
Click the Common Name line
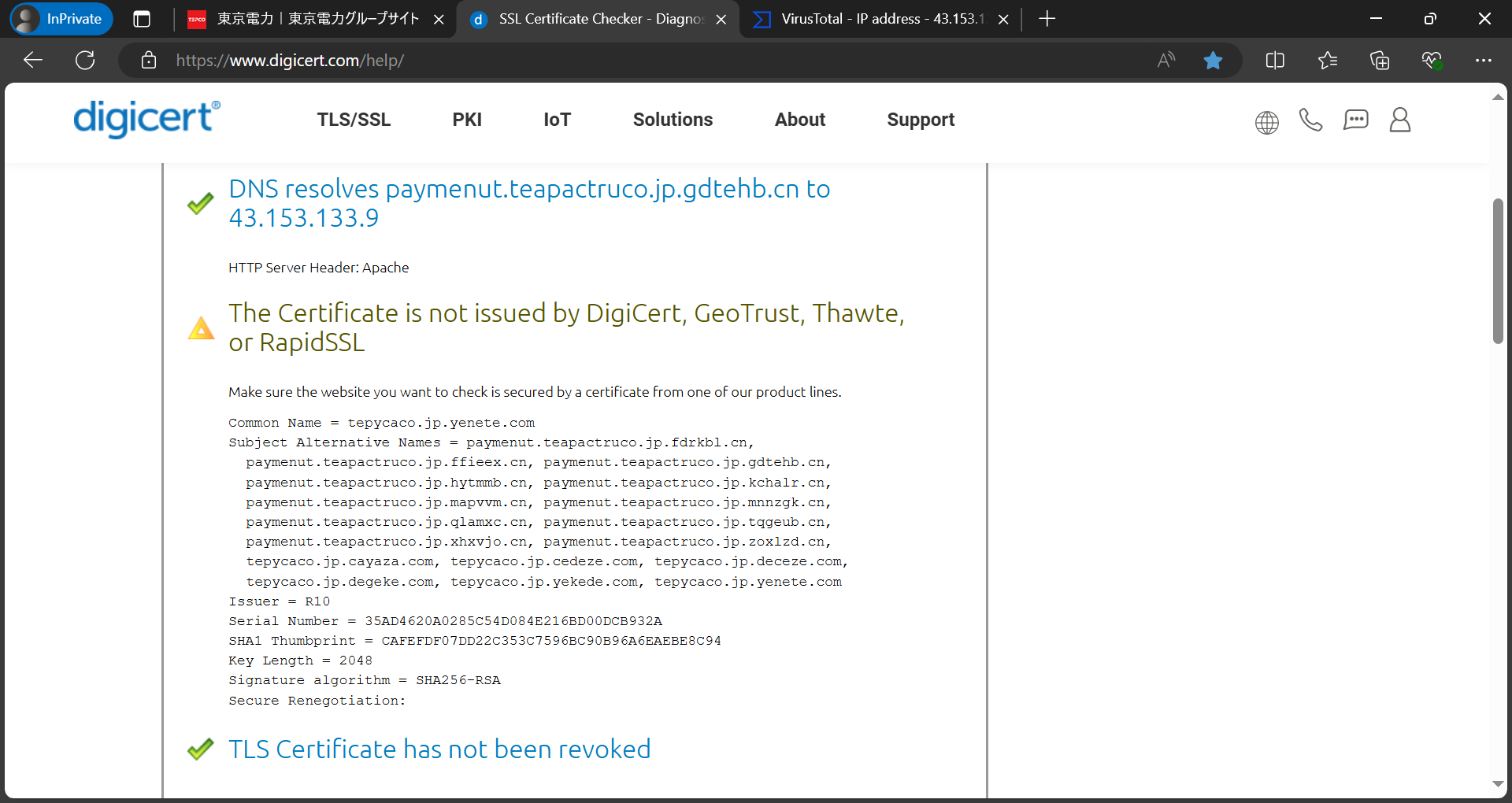pyautogui.click(x=381, y=423)
